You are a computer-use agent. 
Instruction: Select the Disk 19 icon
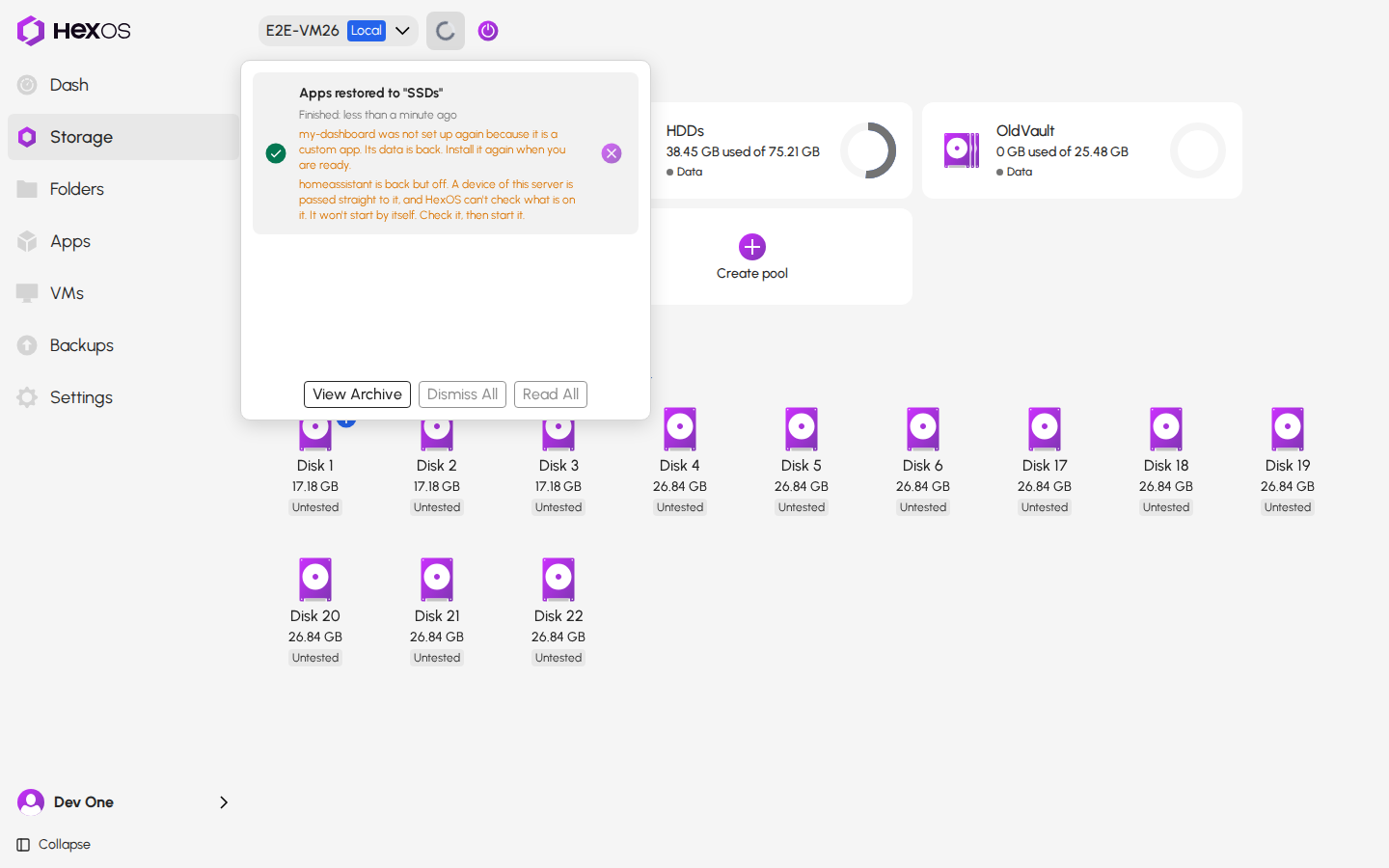[x=1288, y=429]
